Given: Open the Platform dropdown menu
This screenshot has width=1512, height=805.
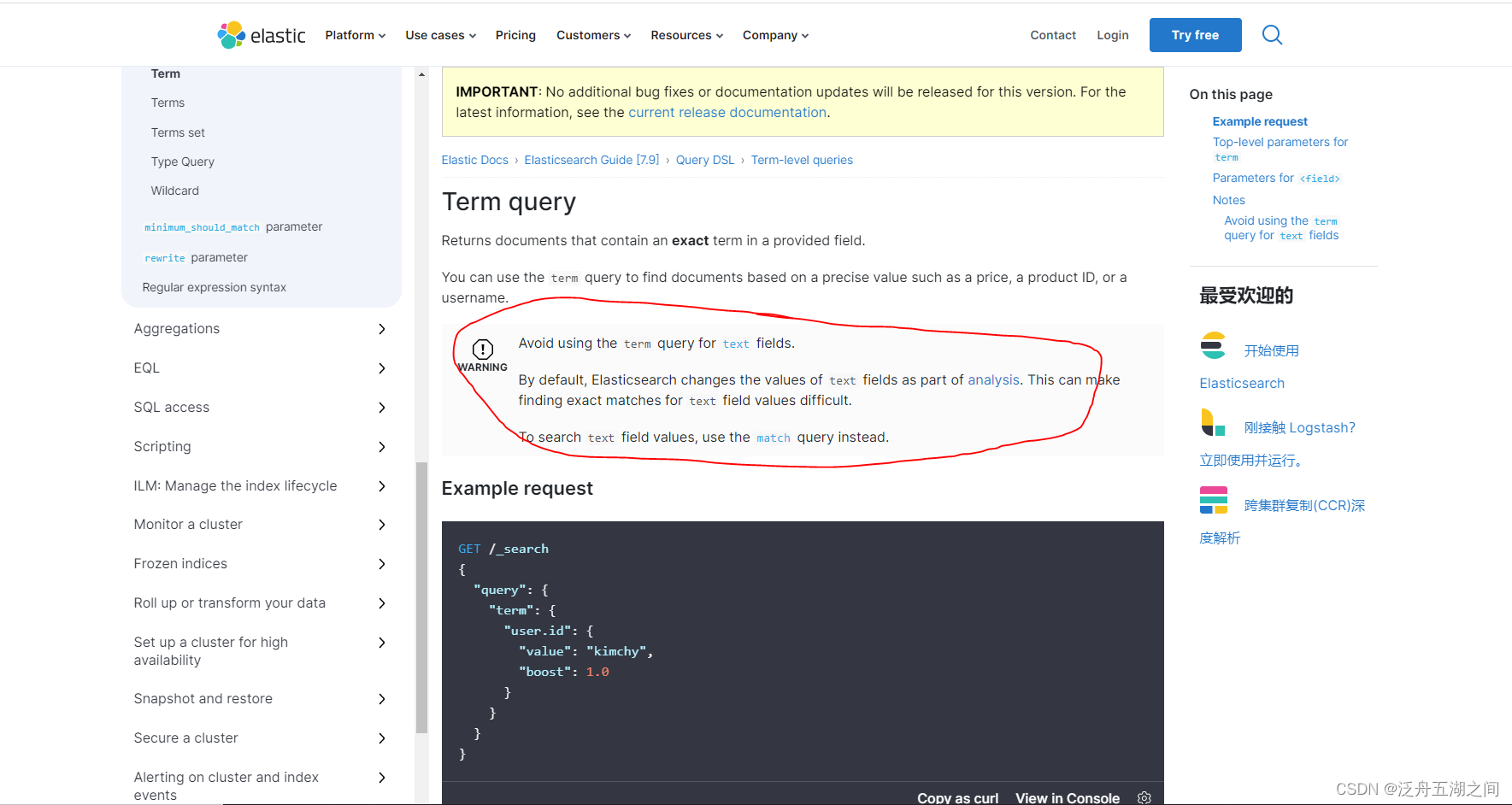Looking at the screenshot, I should click(x=356, y=35).
